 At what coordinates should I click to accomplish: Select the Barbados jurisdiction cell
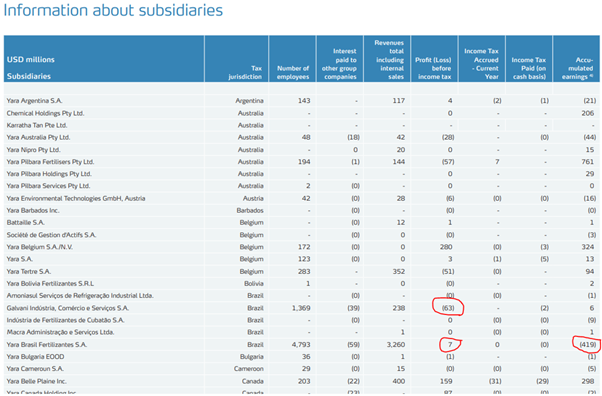250,210
